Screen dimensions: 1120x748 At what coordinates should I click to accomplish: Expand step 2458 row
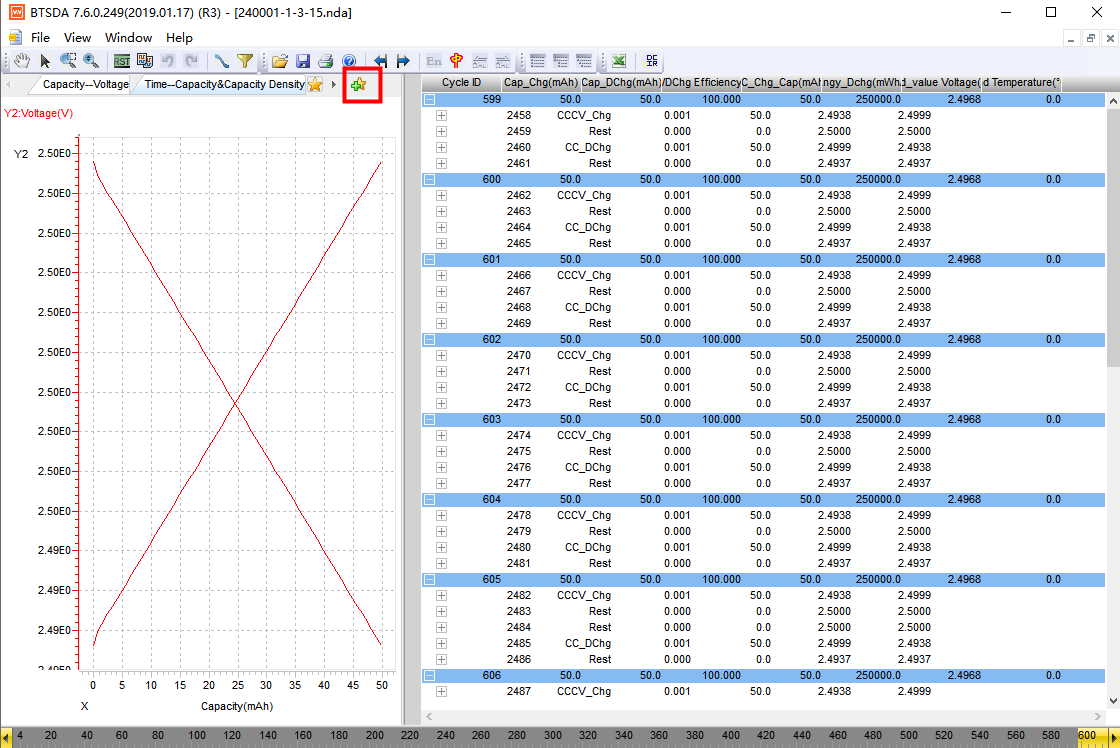coord(441,115)
